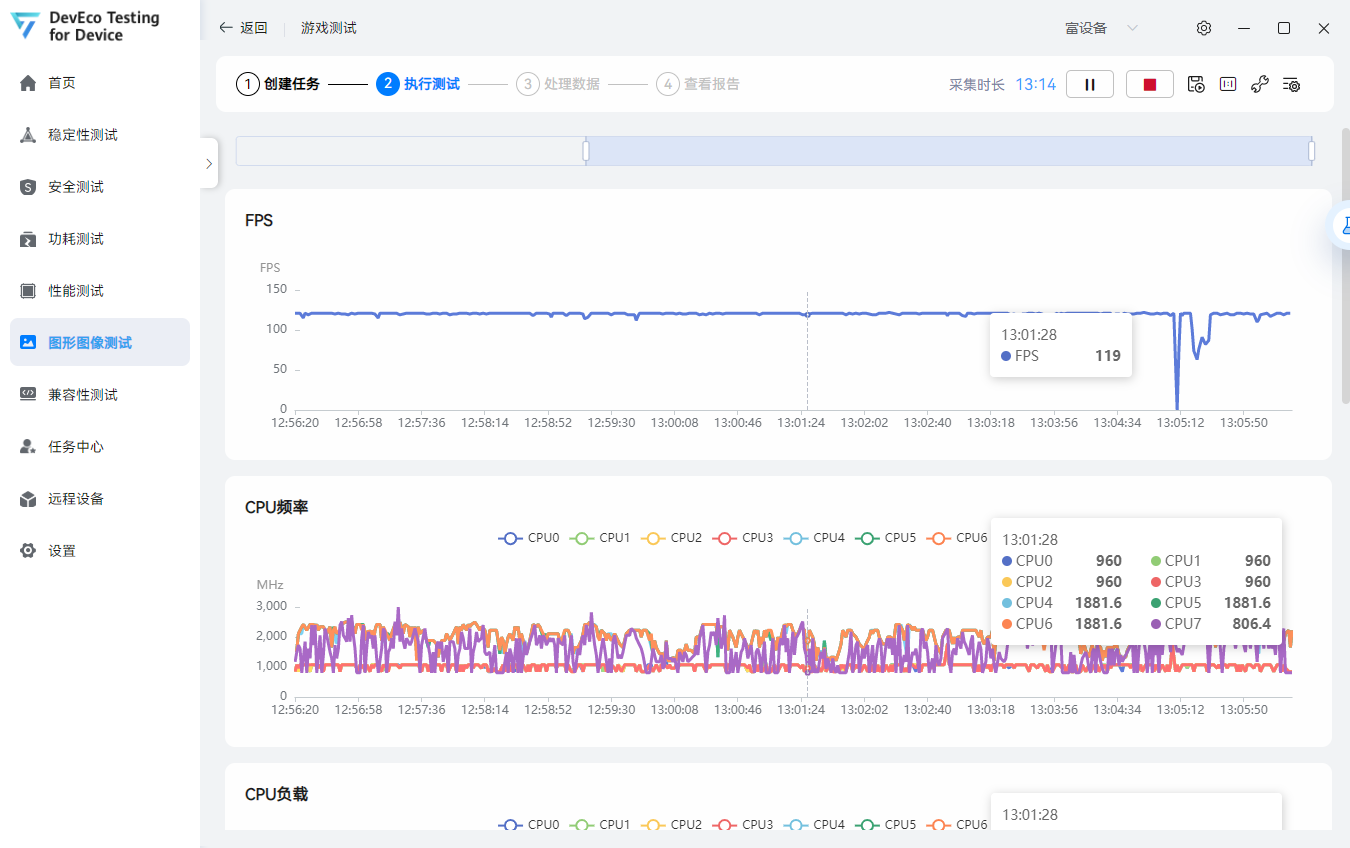Toggle CPU0 series in CPU频率 legend

(529, 538)
